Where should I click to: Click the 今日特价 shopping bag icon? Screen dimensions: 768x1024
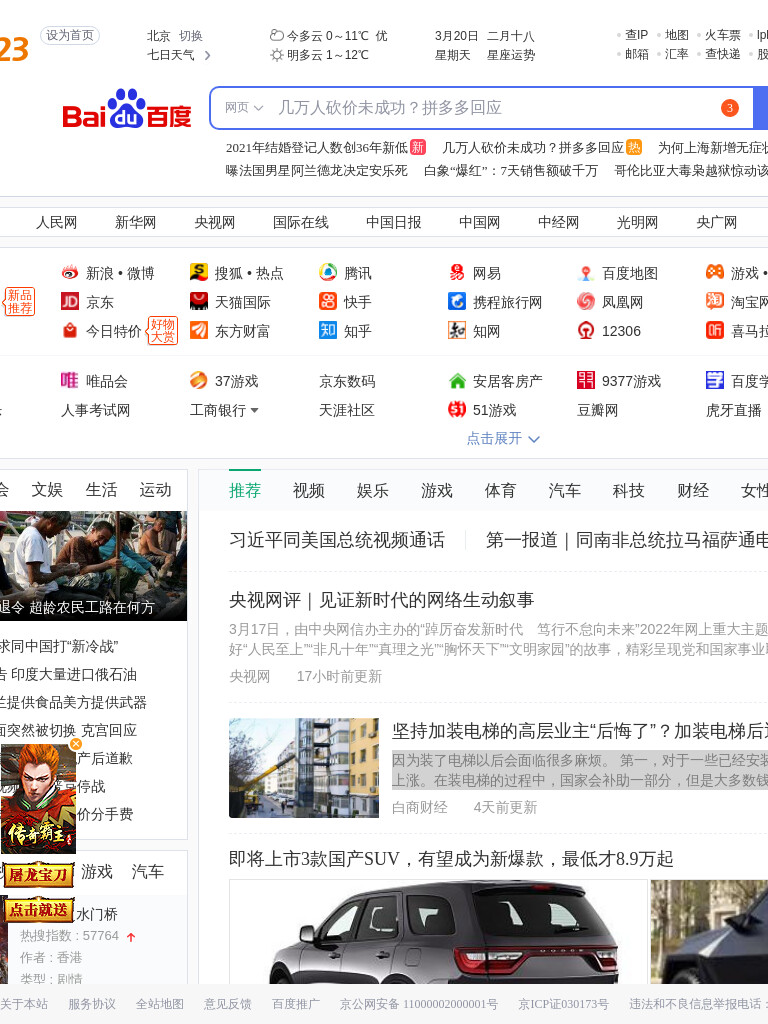tap(70, 330)
